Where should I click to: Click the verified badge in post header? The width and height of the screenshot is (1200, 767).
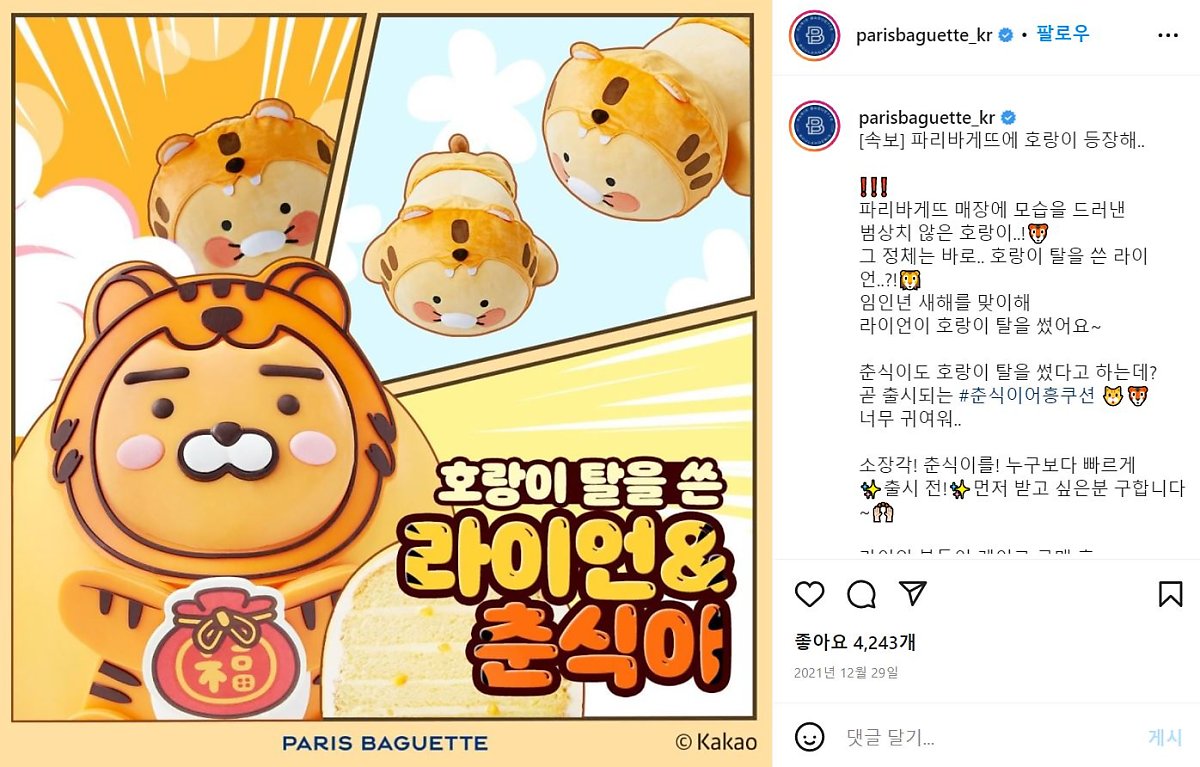[1006, 35]
